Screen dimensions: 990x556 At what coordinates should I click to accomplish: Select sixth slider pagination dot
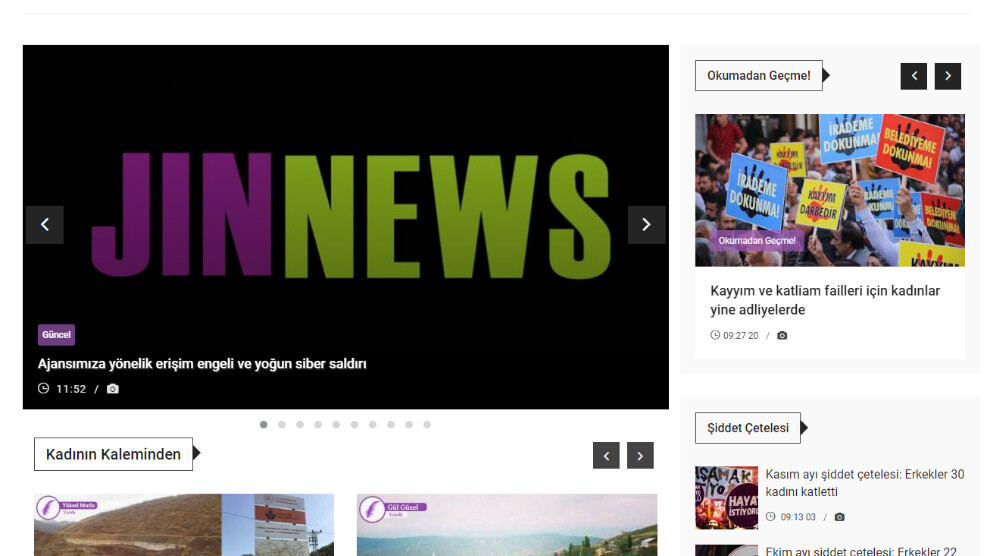355,425
